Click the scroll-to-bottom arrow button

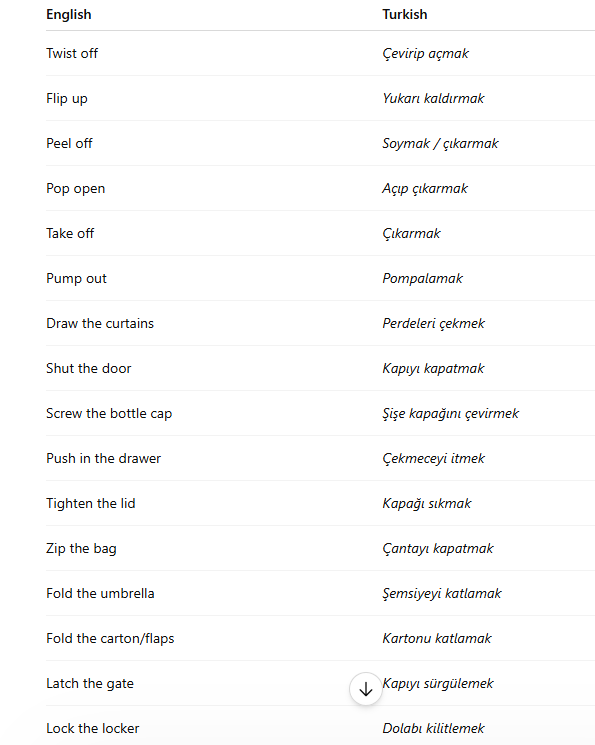pyautogui.click(x=365, y=688)
